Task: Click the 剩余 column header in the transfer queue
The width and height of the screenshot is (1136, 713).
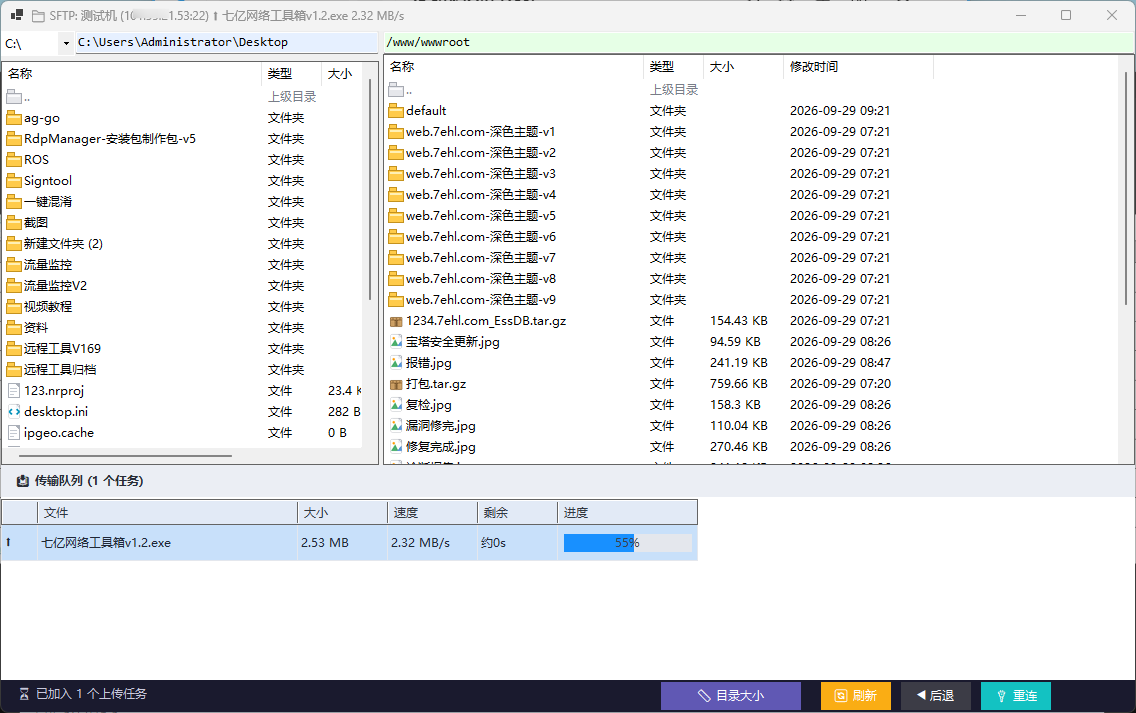Action: pyautogui.click(x=517, y=513)
